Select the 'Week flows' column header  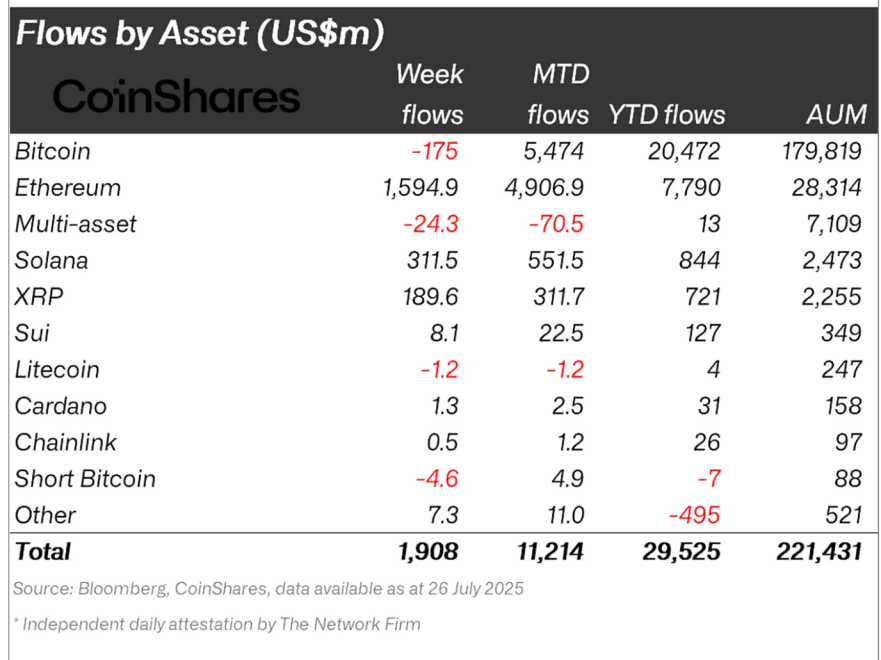pos(430,94)
